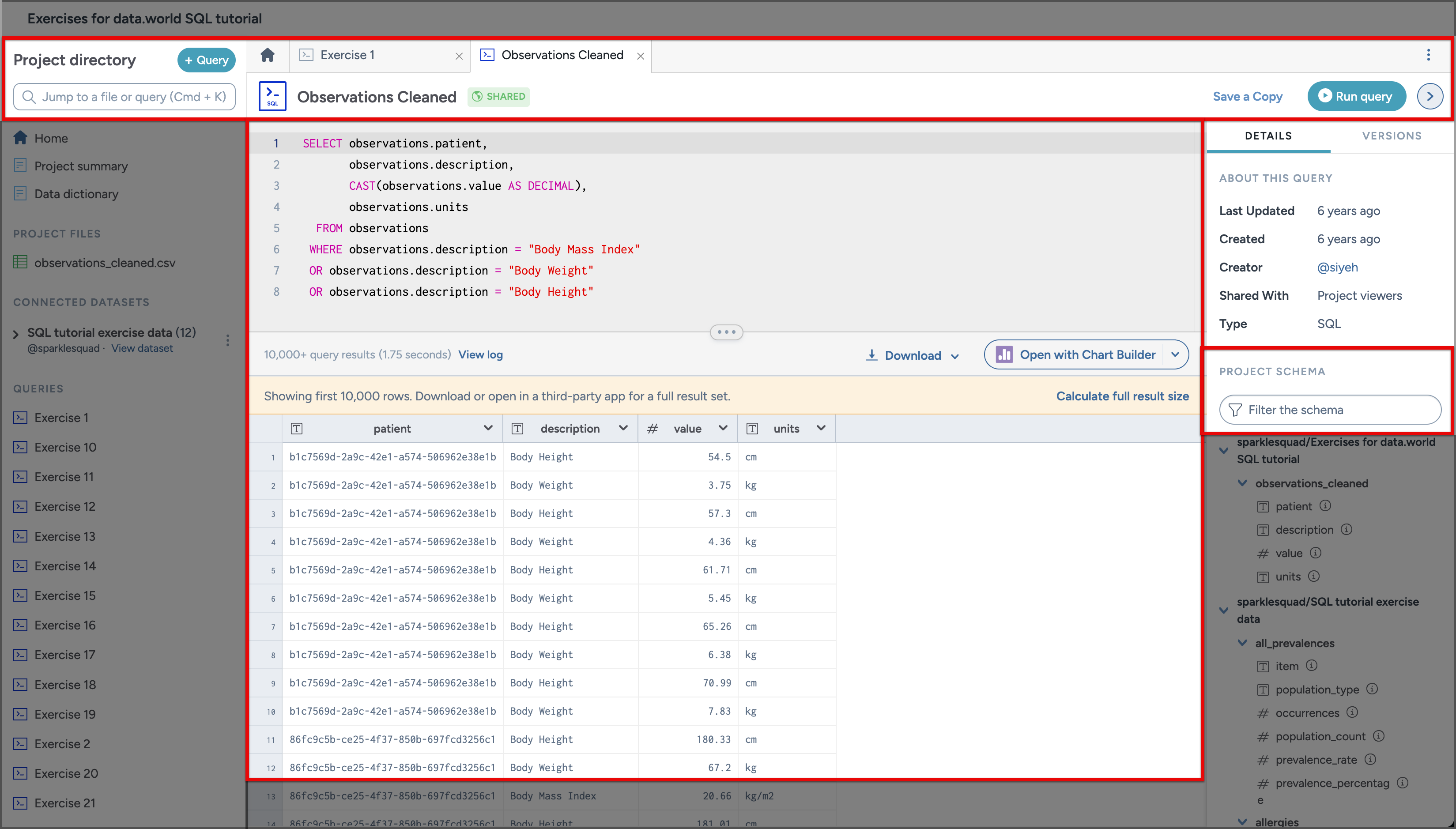Expand SQL tutorial exercise data dataset
The image size is (1456, 829).
(x=16, y=334)
